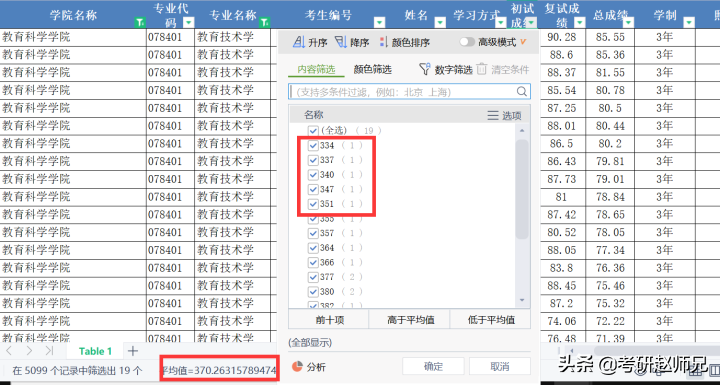
Task: Select the 复试成绩 cell showing 87.25
Action: [x=562, y=108]
